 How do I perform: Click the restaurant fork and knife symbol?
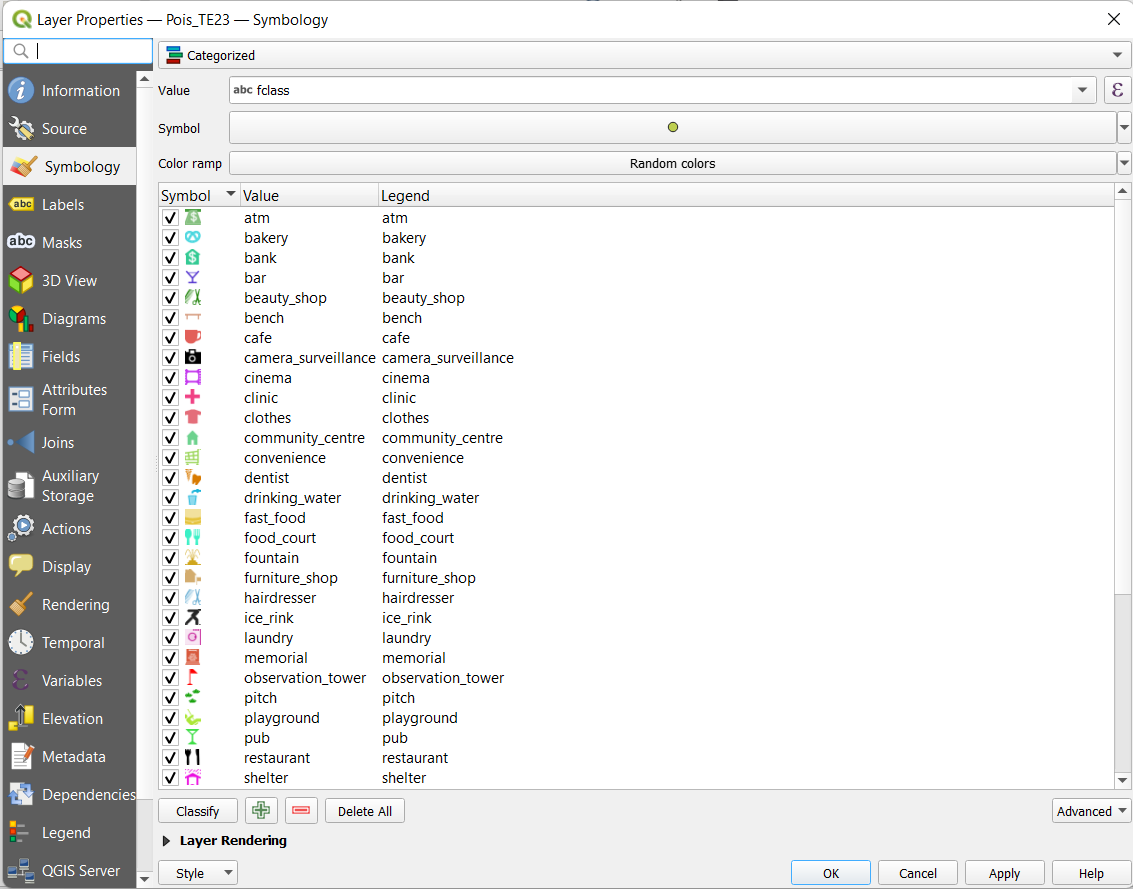193,758
